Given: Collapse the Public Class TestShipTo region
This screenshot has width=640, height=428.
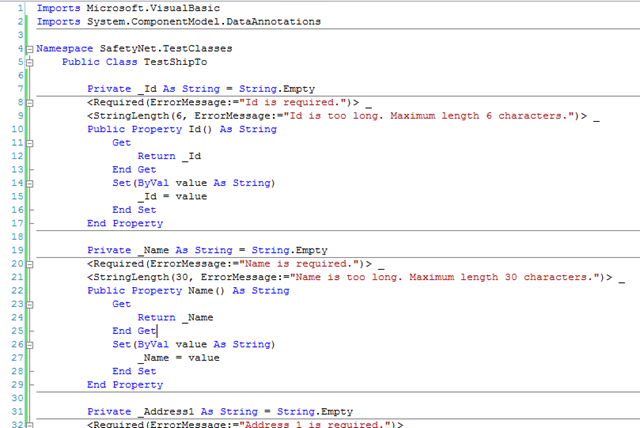Looking at the screenshot, I should (x=29, y=63).
